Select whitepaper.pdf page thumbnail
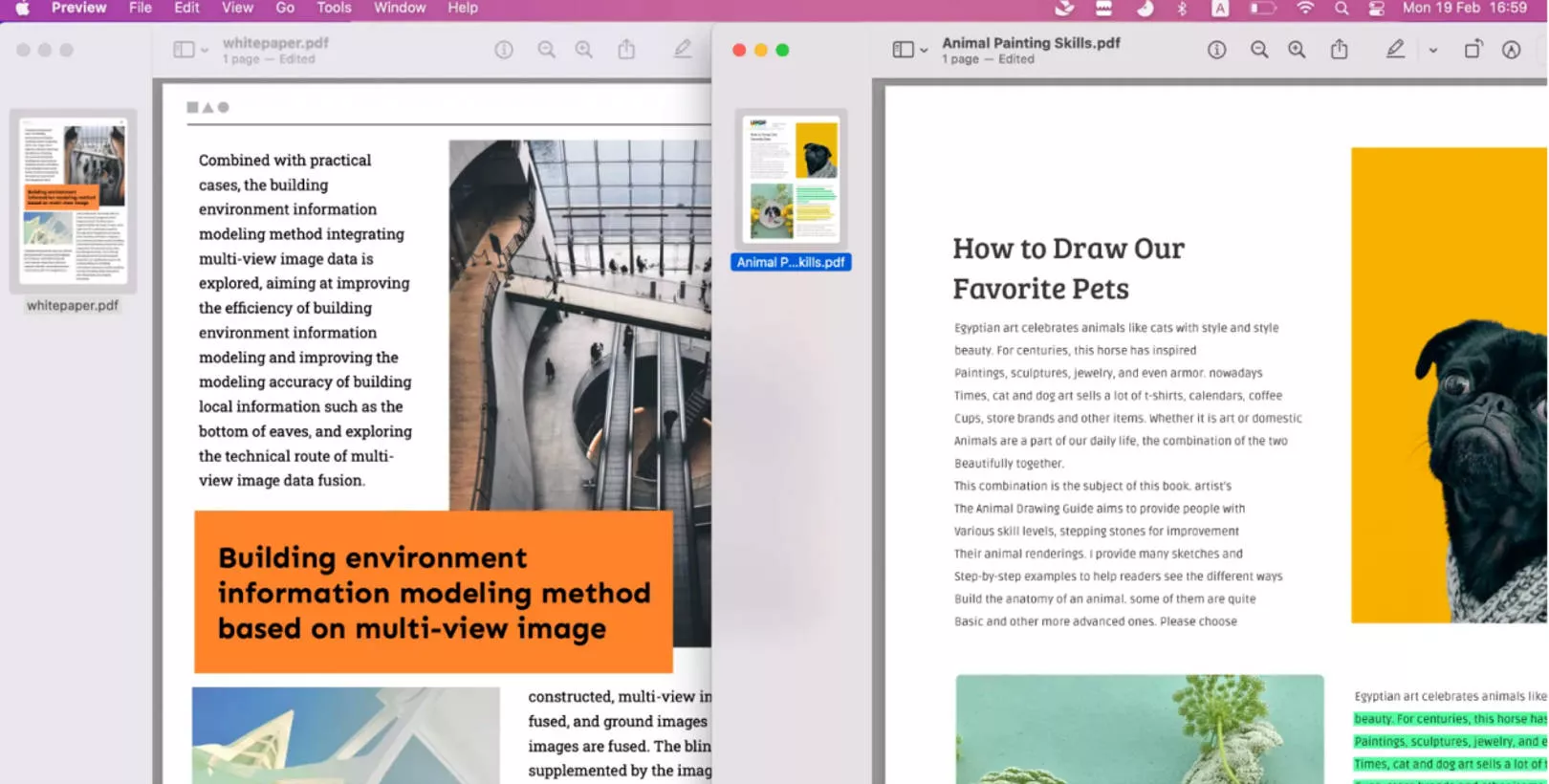Viewport: 1549px width, 784px height. (x=74, y=201)
